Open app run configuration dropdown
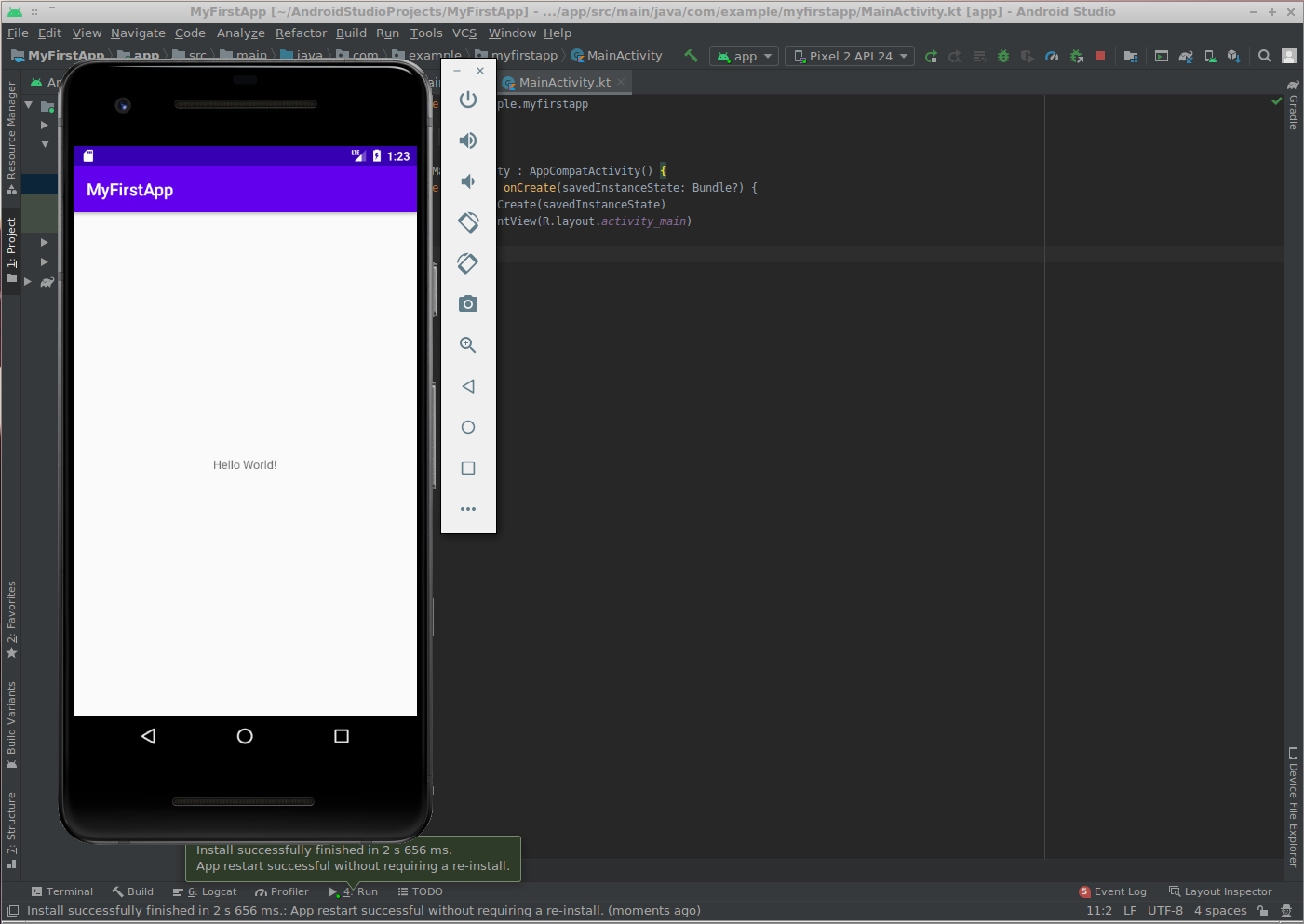This screenshot has height=924, width=1304. [744, 56]
